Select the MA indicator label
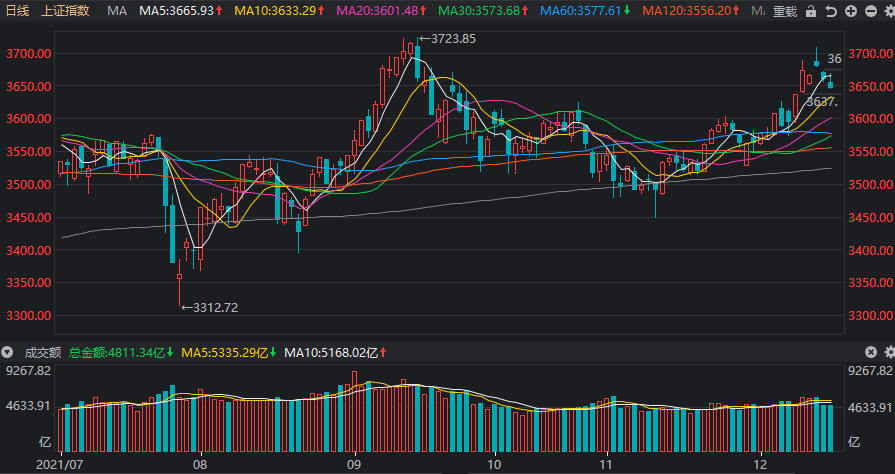Image resolution: width=895 pixels, height=474 pixels. click(116, 11)
